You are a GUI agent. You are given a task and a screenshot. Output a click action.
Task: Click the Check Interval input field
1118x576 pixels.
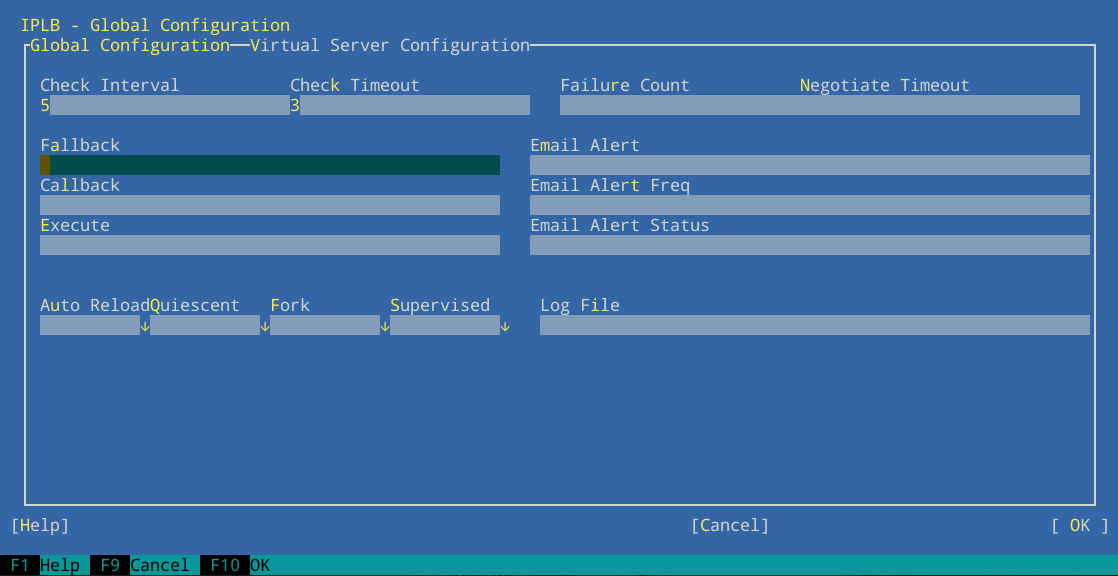click(165, 105)
